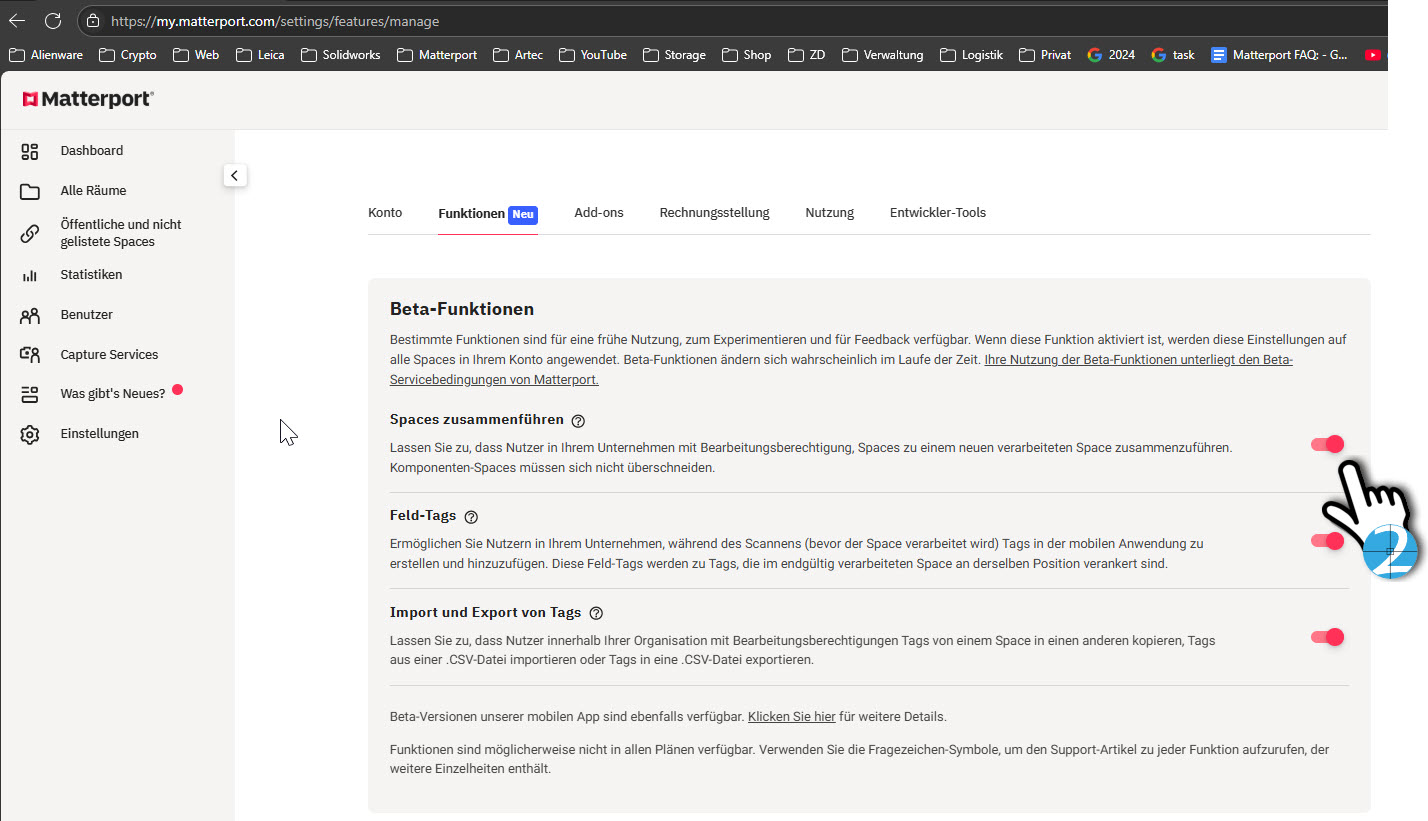Expand the Artec bookmark folder
The height and width of the screenshot is (821, 1428).
pyautogui.click(x=518, y=55)
